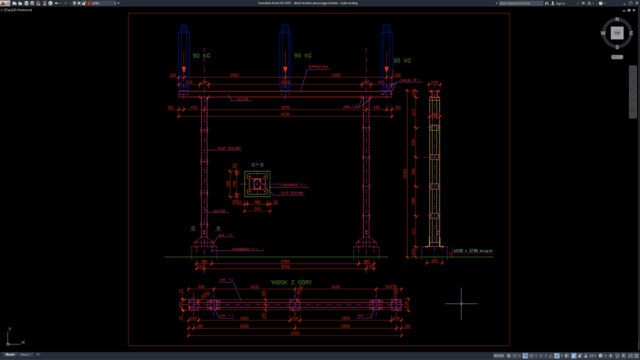Screen dimensions: 640x360
Task: Open the Autodesk App Store cart icon
Action: 583,3
